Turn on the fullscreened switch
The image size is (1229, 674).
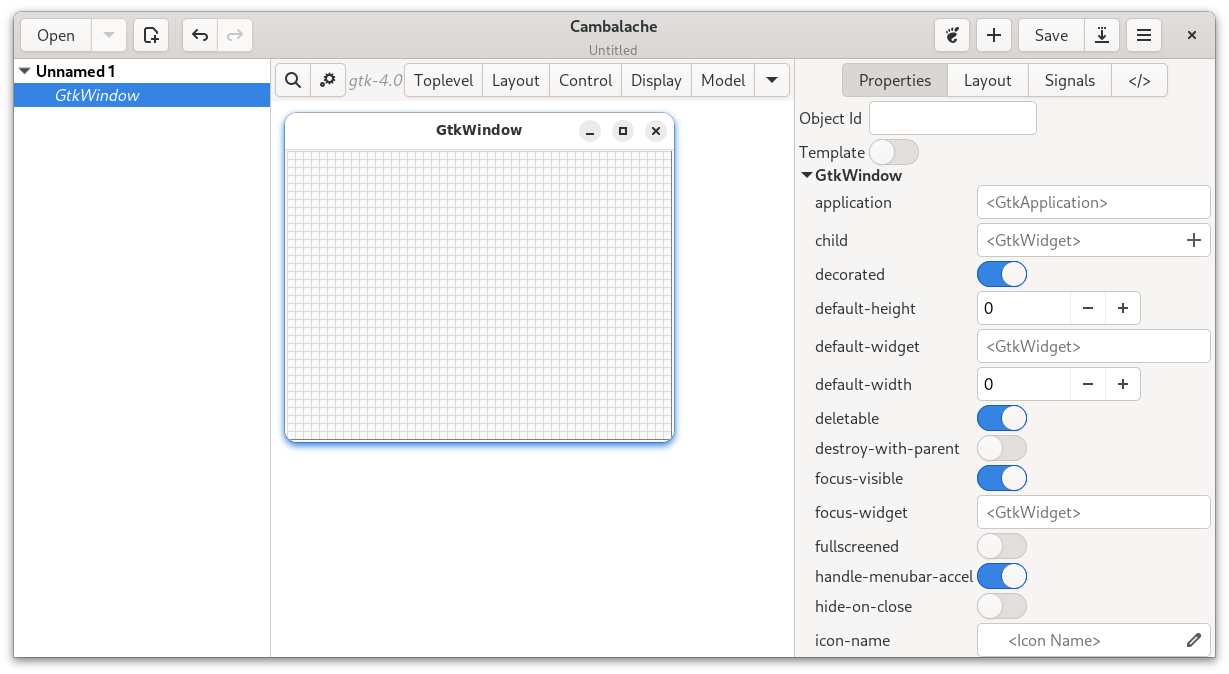point(1001,546)
